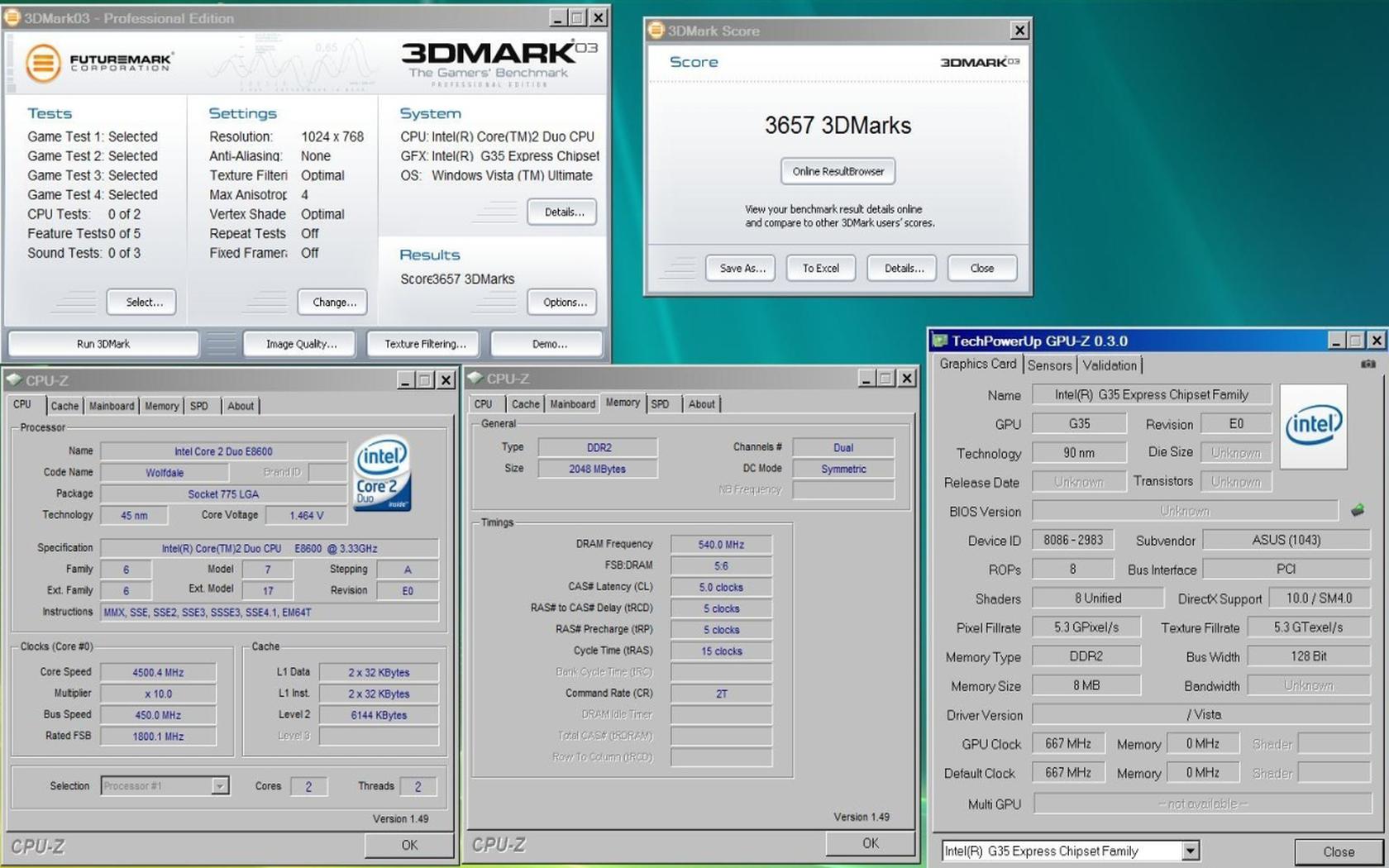This screenshot has height=868, width=1389.
Task: Select CPU tab in Memory CPU-Z window
Action: (x=484, y=404)
